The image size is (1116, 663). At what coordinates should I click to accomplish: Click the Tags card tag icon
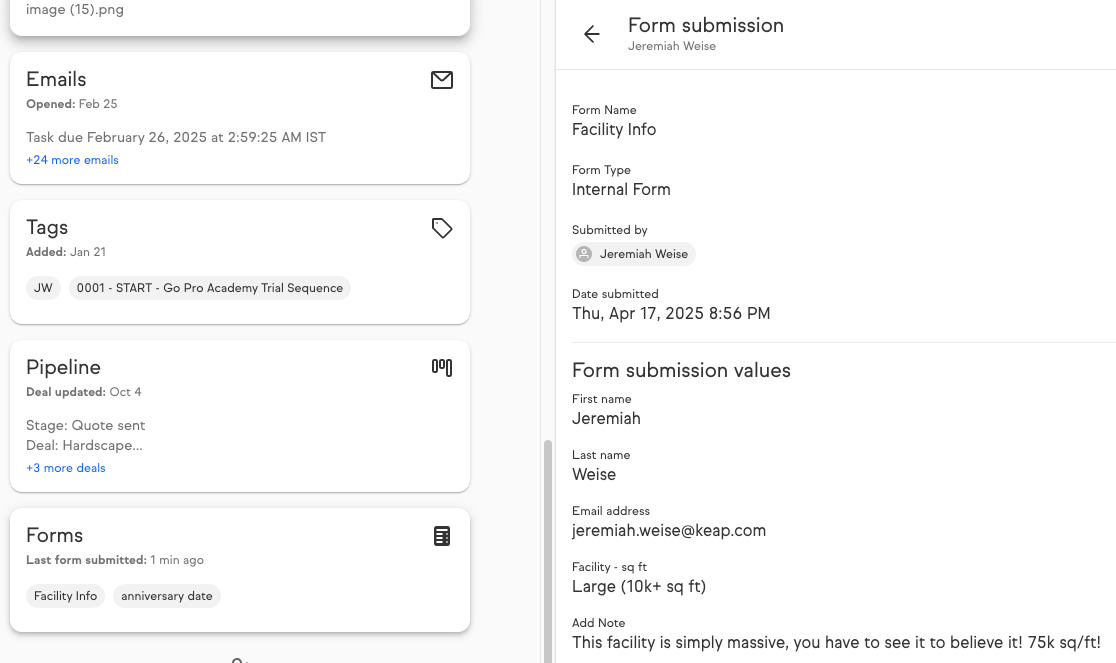pyautogui.click(x=442, y=228)
